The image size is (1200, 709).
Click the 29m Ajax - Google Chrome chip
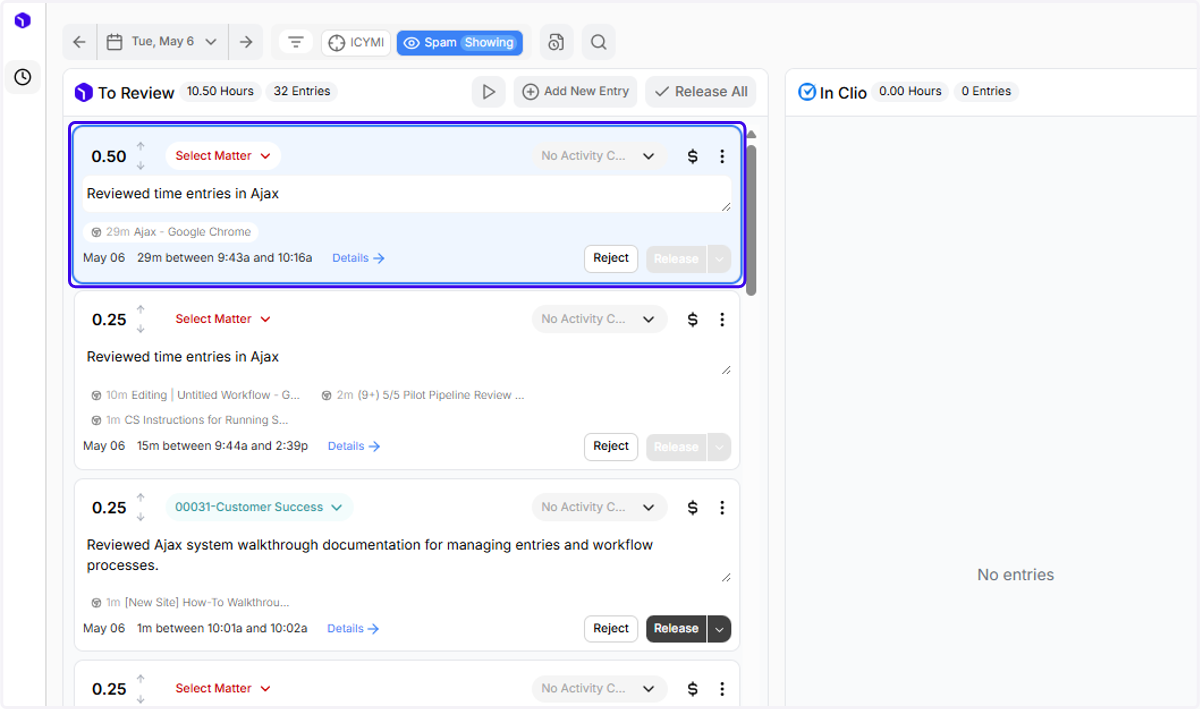(170, 232)
